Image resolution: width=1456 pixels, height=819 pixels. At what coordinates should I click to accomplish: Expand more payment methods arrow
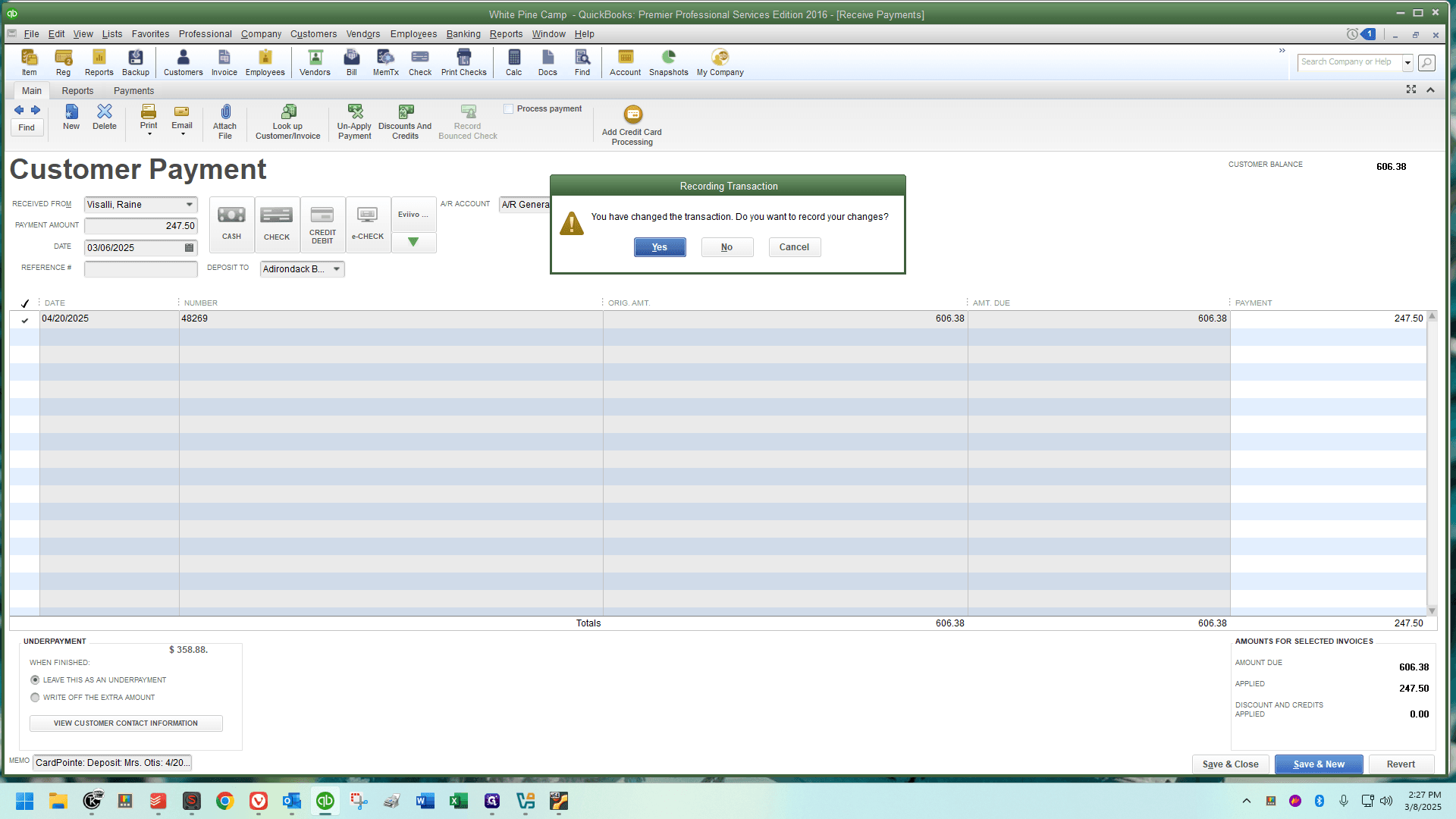coord(413,242)
